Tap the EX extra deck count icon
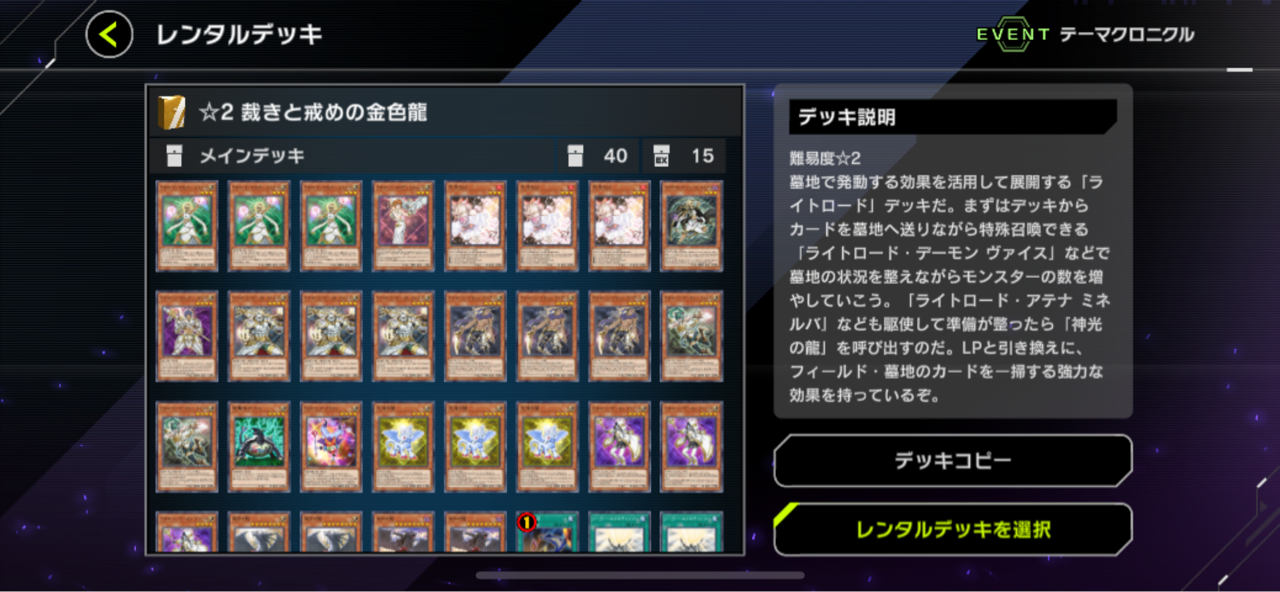 (x=660, y=155)
